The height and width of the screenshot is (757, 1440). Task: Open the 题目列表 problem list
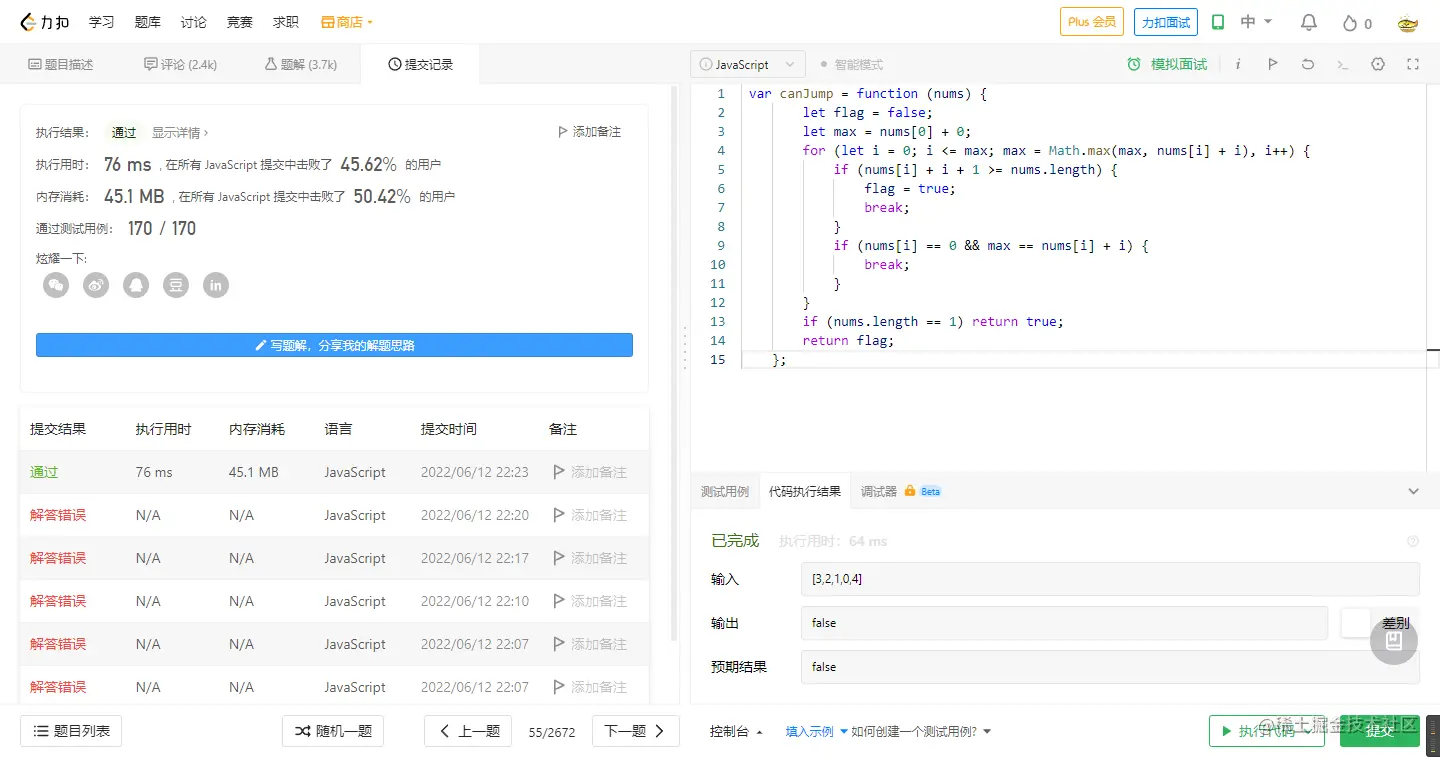71,731
